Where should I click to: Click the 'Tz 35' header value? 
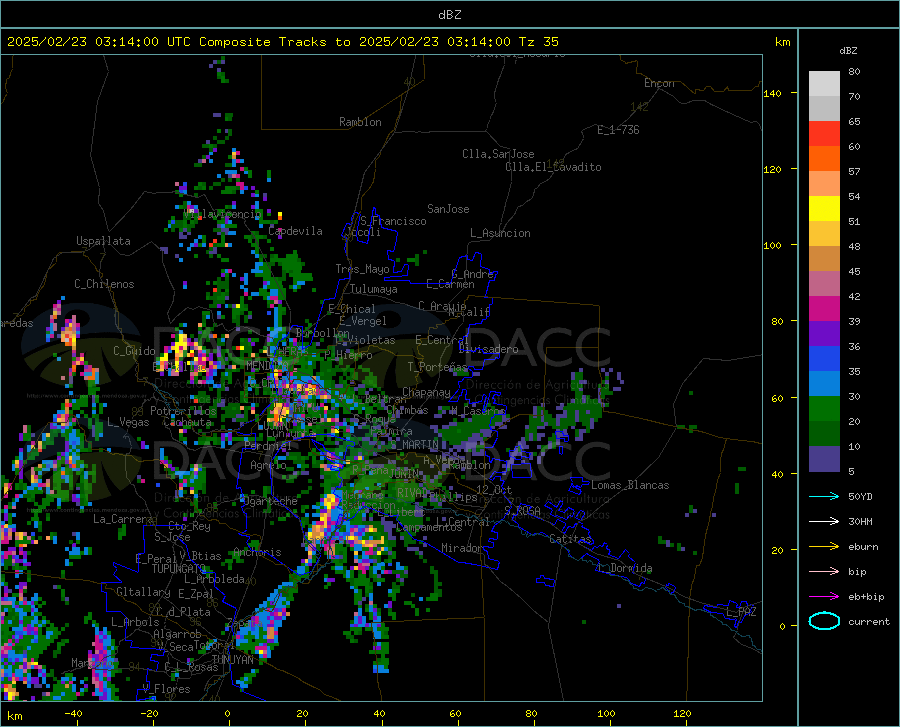point(538,42)
